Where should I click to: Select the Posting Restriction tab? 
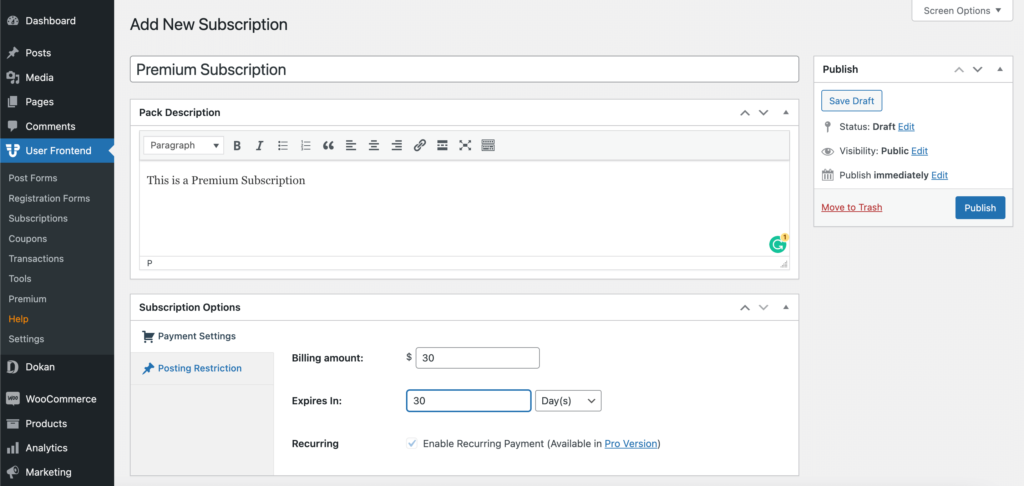point(202,368)
